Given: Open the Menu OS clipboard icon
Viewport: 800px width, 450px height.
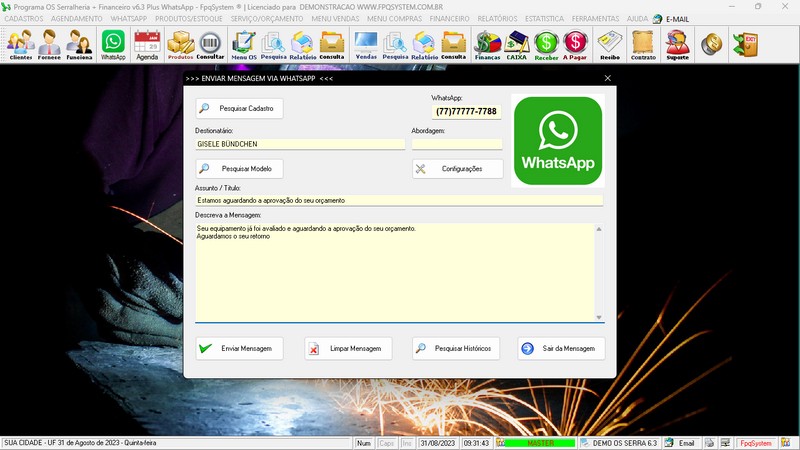Looking at the screenshot, I should 244,45.
